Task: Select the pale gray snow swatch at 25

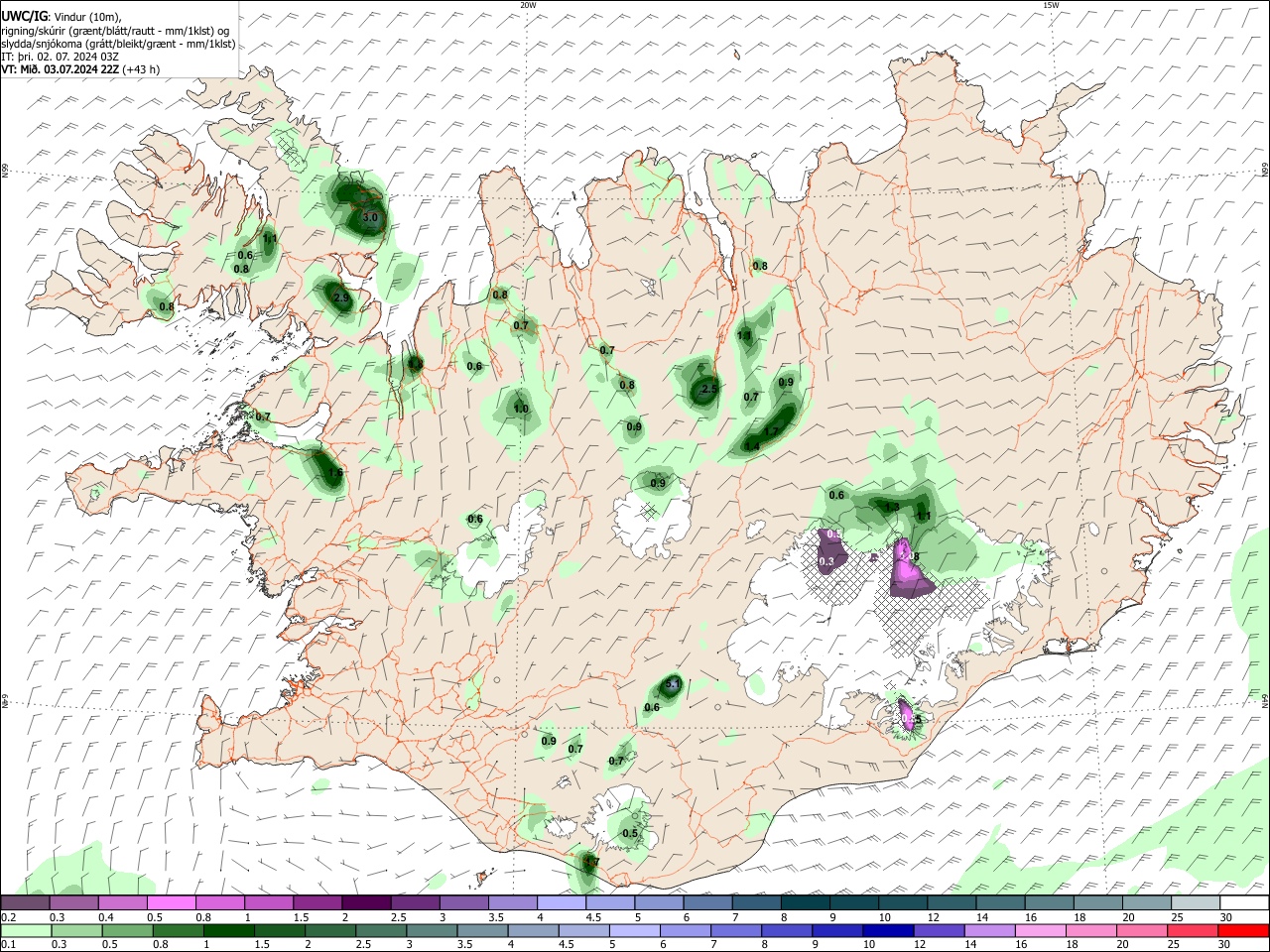Action: (x=1196, y=902)
